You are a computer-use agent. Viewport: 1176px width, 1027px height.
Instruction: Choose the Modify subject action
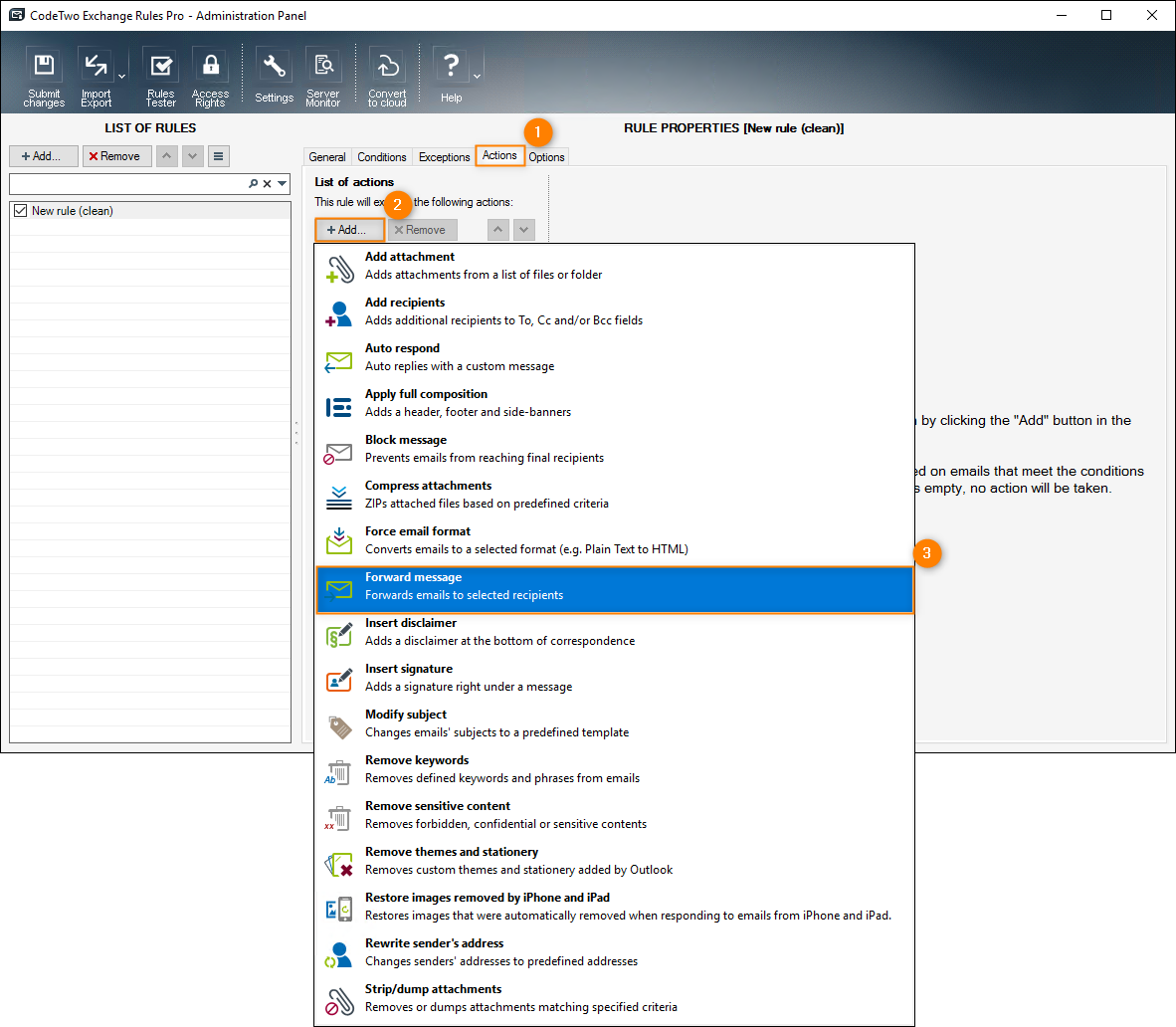(614, 723)
